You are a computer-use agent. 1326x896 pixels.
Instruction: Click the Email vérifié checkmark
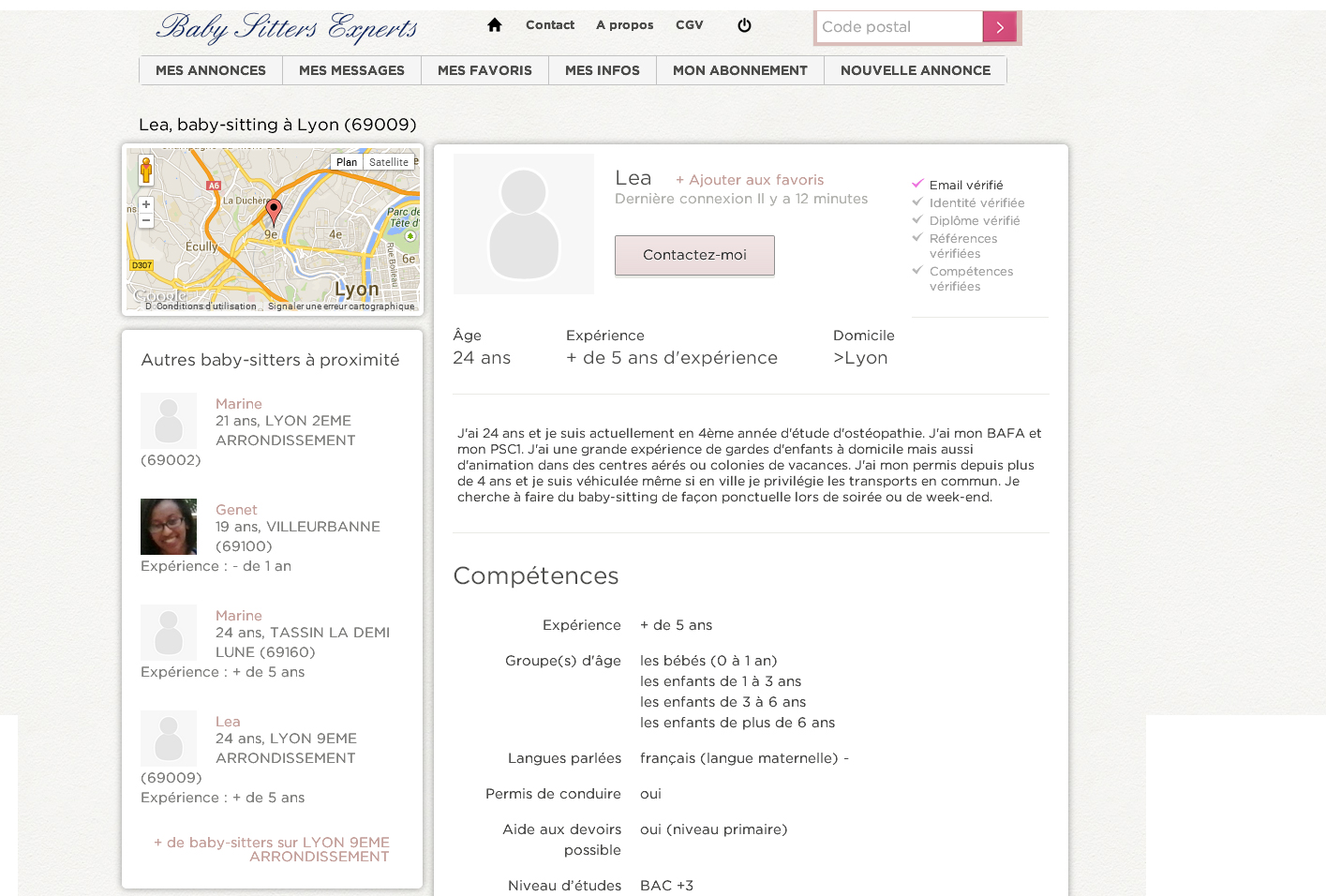click(x=917, y=185)
